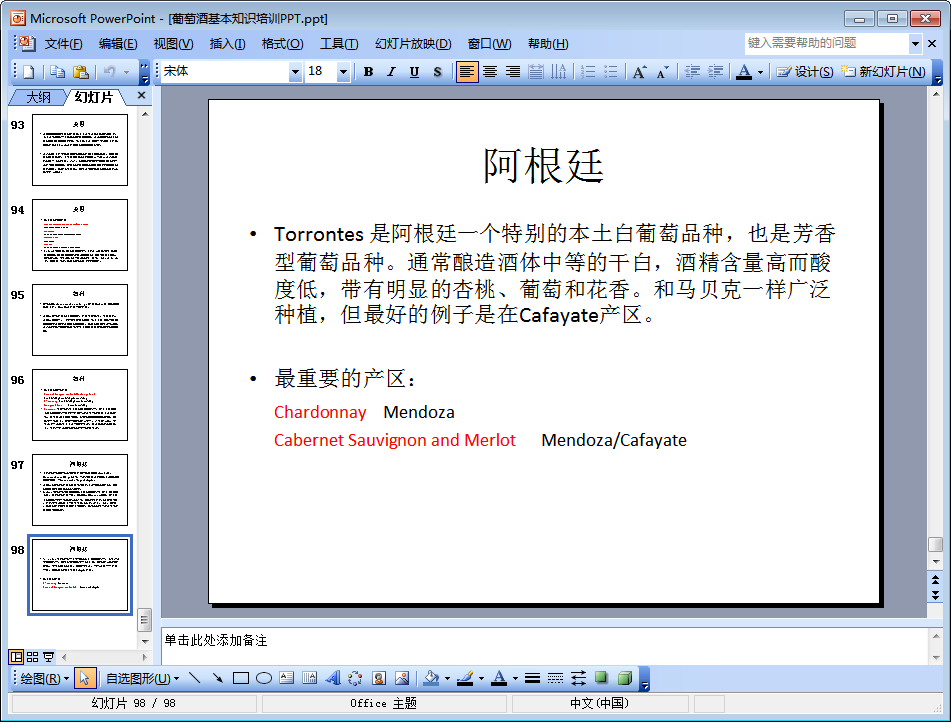Image resolution: width=951 pixels, height=722 pixels.
Task: Insert Picture from file
Action: 402,678
